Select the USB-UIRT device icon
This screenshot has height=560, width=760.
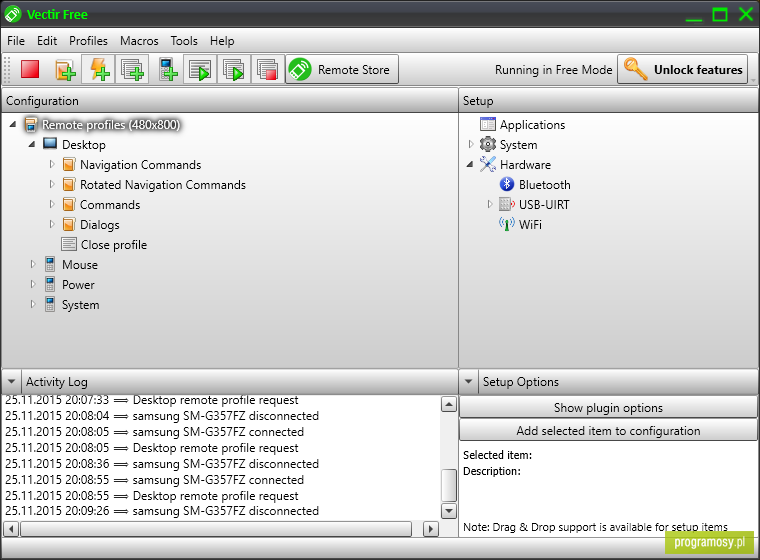click(507, 204)
